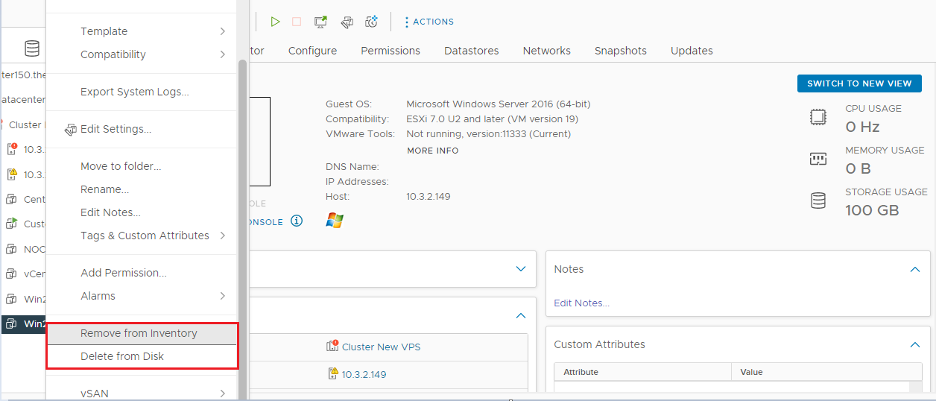Click the Edit Notes link

pyautogui.click(x=581, y=302)
